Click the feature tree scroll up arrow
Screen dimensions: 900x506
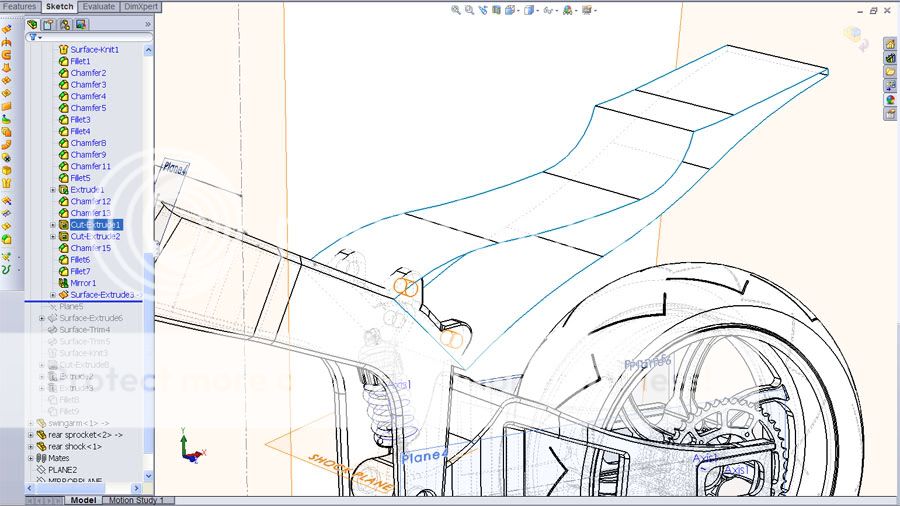point(148,50)
